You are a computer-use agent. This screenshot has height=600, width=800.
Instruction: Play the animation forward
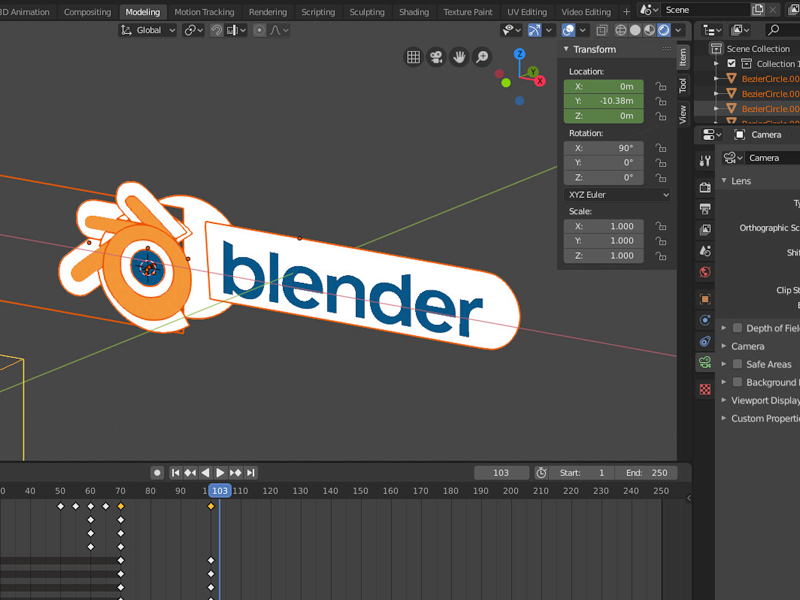[x=220, y=472]
